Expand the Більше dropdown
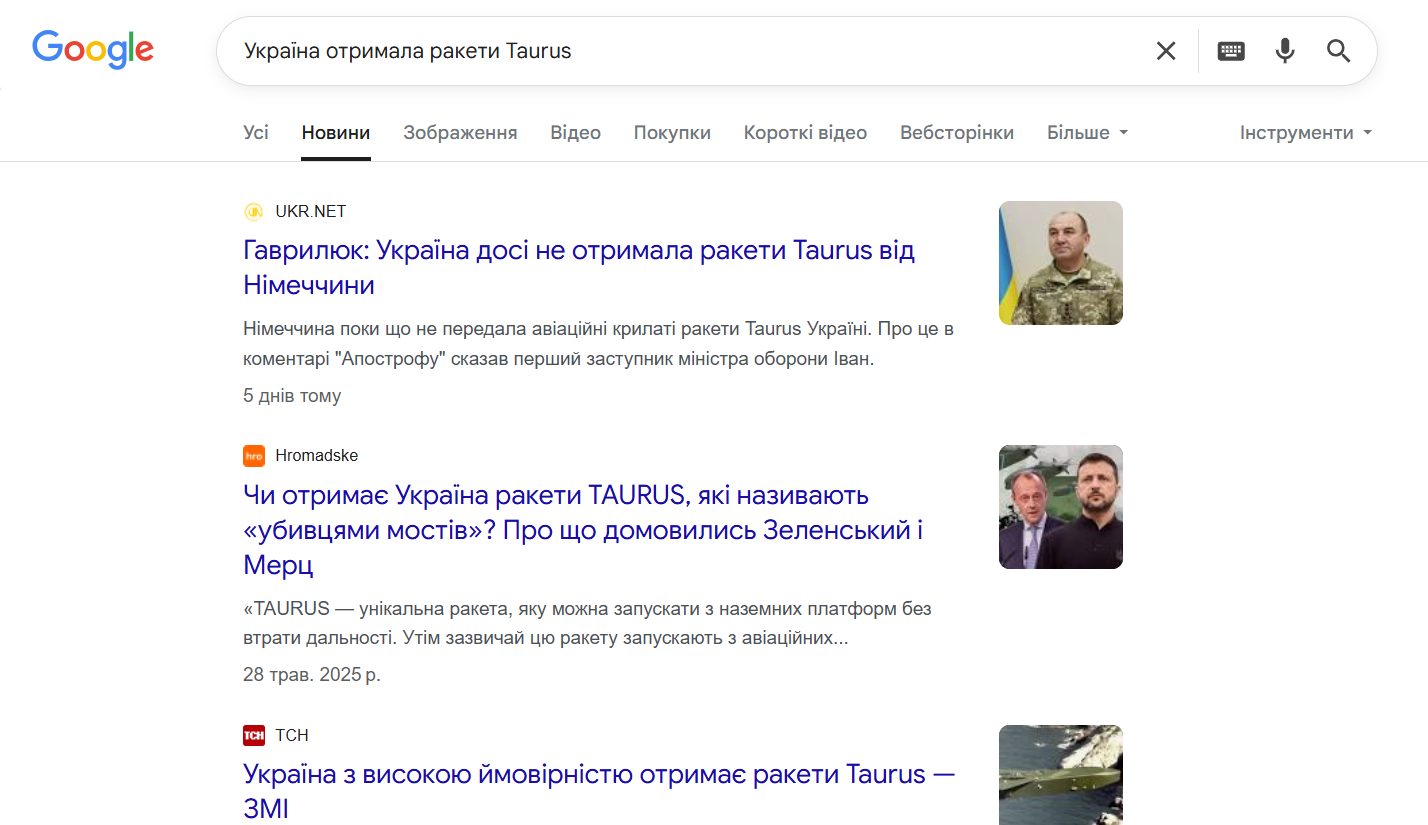This screenshot has height=825, width=1428. pyautogui.click(x=1087, y=133)
